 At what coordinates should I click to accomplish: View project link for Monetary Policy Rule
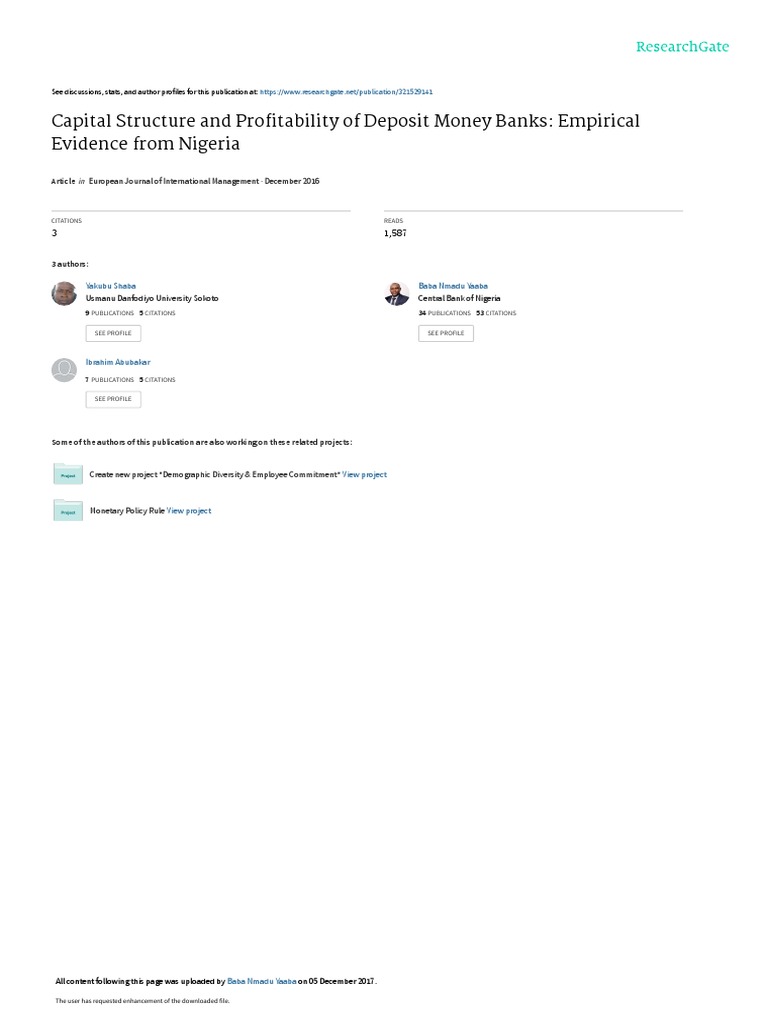coord(189,511)
